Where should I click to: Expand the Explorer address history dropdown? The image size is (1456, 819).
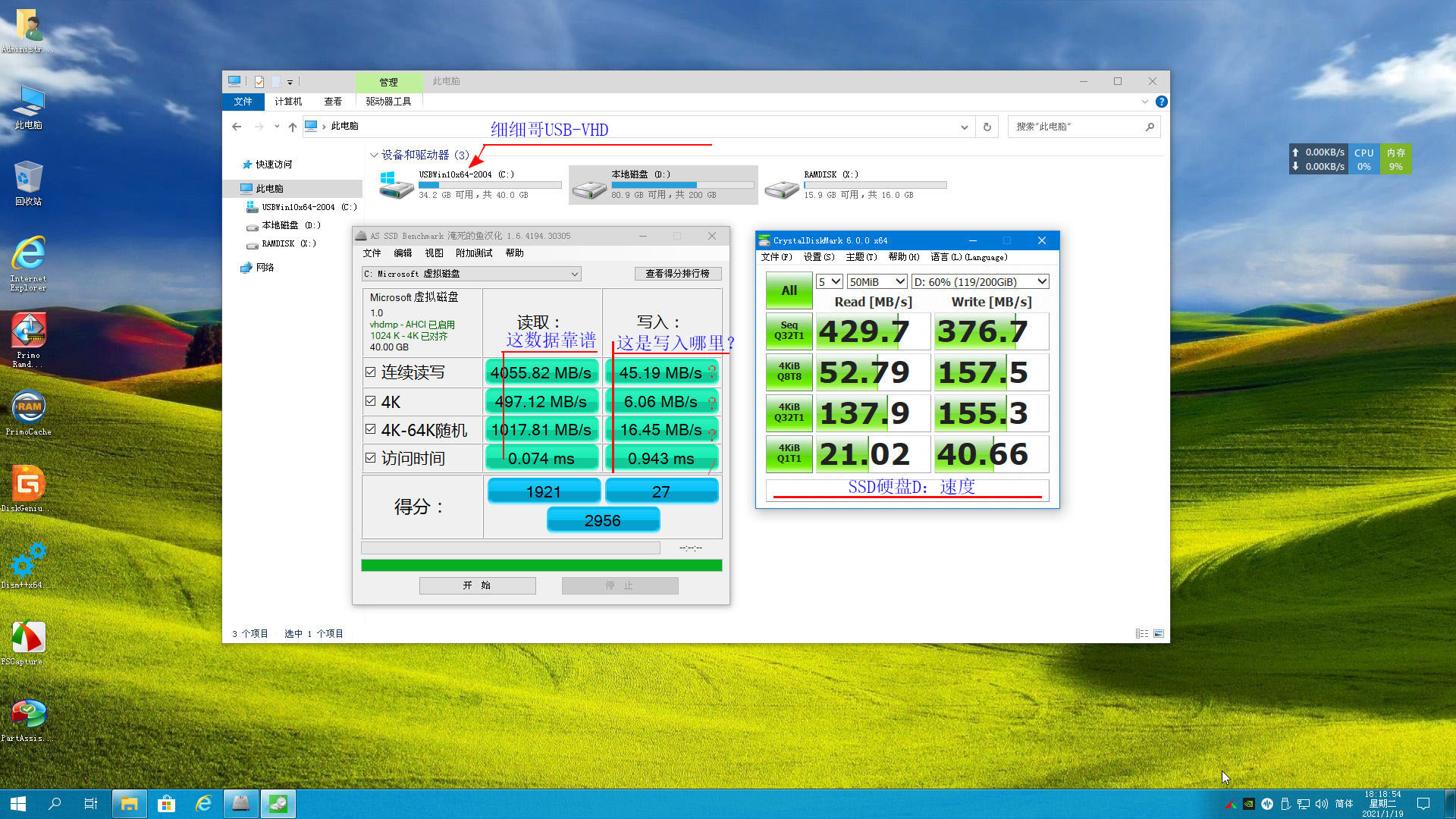click(x=964, y=127)
